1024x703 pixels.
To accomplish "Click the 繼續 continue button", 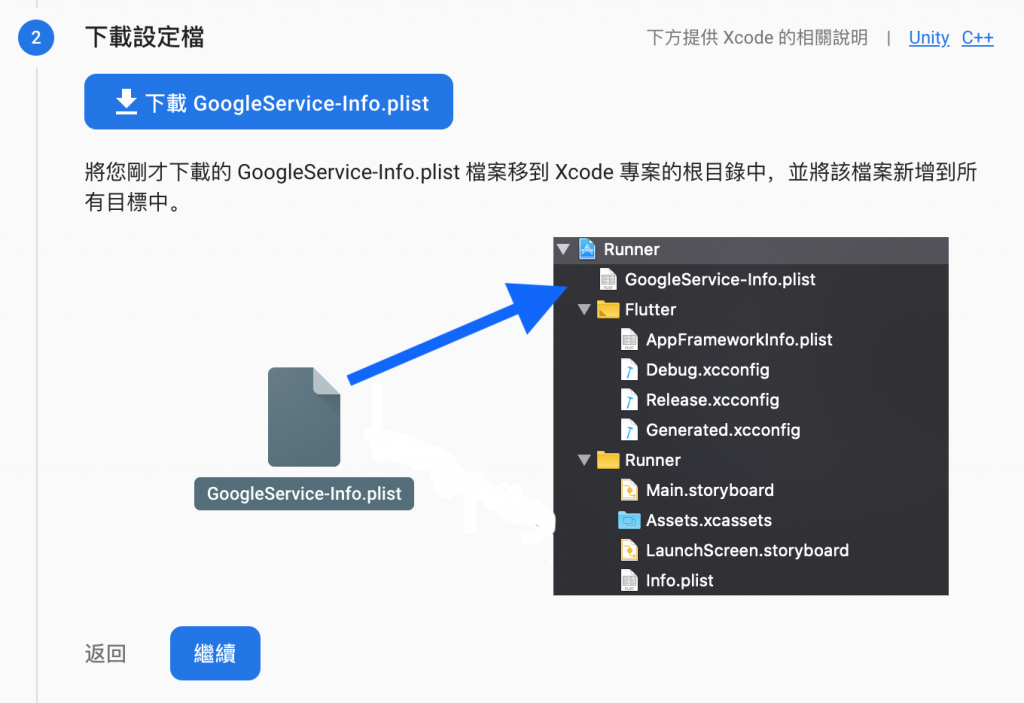I will click(x=215, y=653).
